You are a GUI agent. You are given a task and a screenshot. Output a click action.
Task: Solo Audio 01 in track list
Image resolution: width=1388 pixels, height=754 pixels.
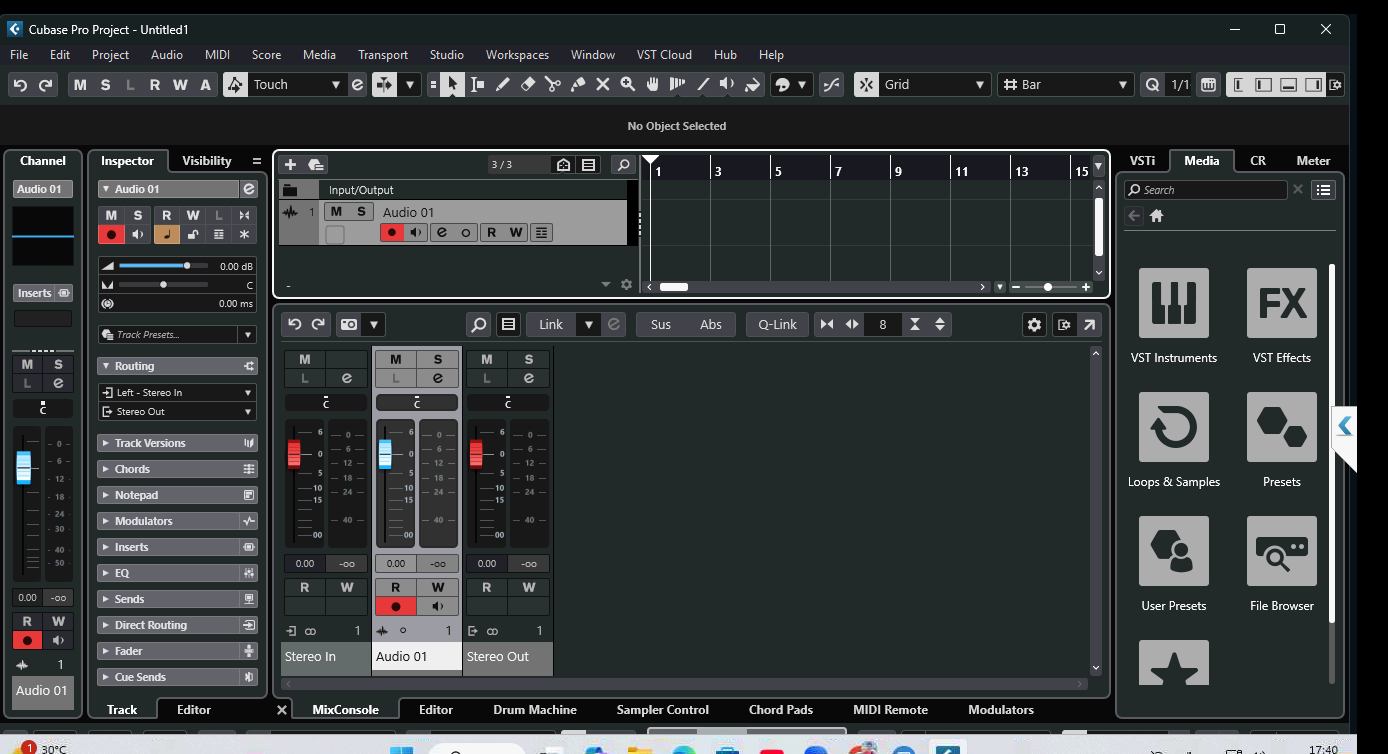coord(361,211)
